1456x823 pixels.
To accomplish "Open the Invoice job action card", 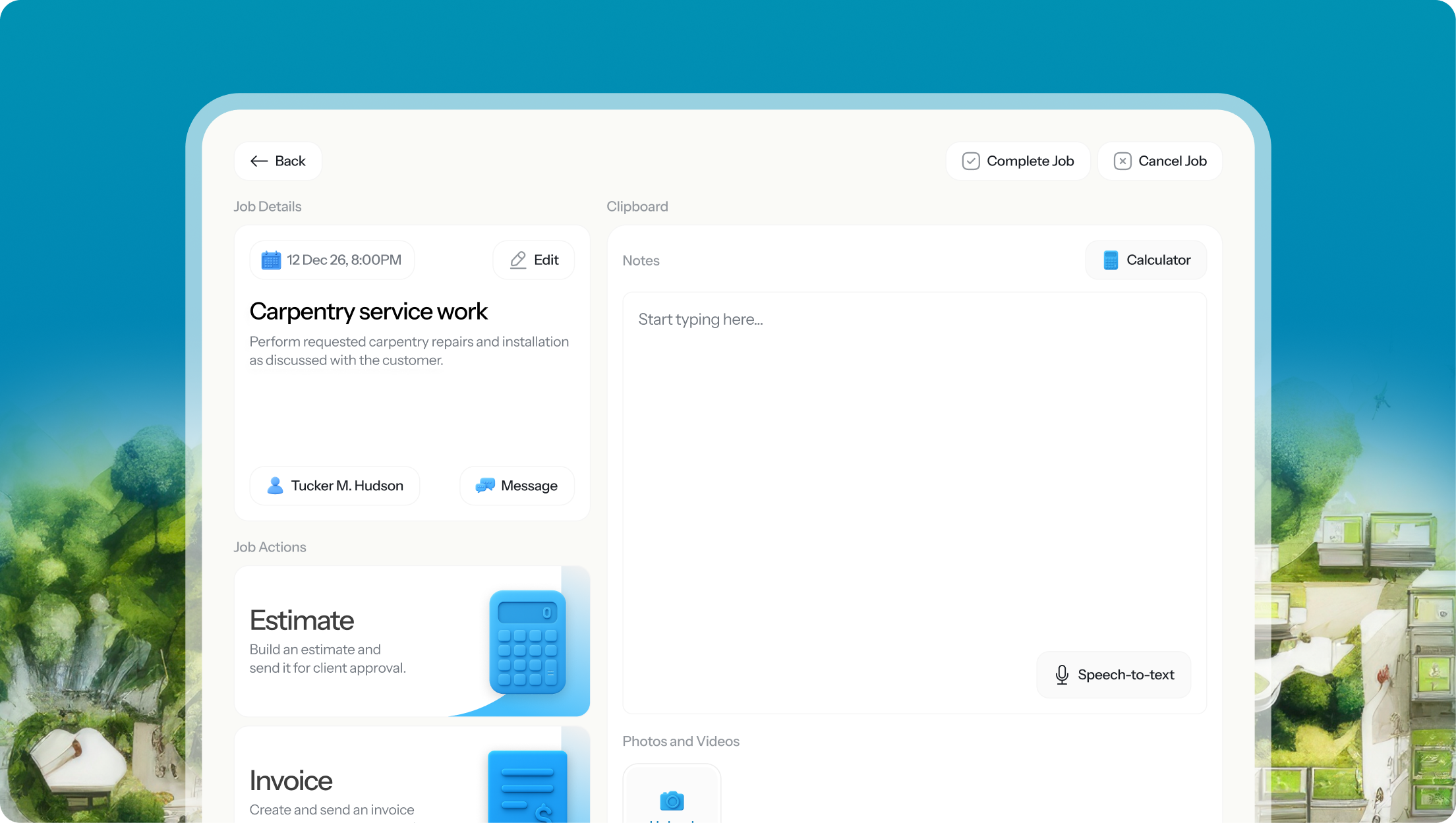I will (x=412, y=775).
